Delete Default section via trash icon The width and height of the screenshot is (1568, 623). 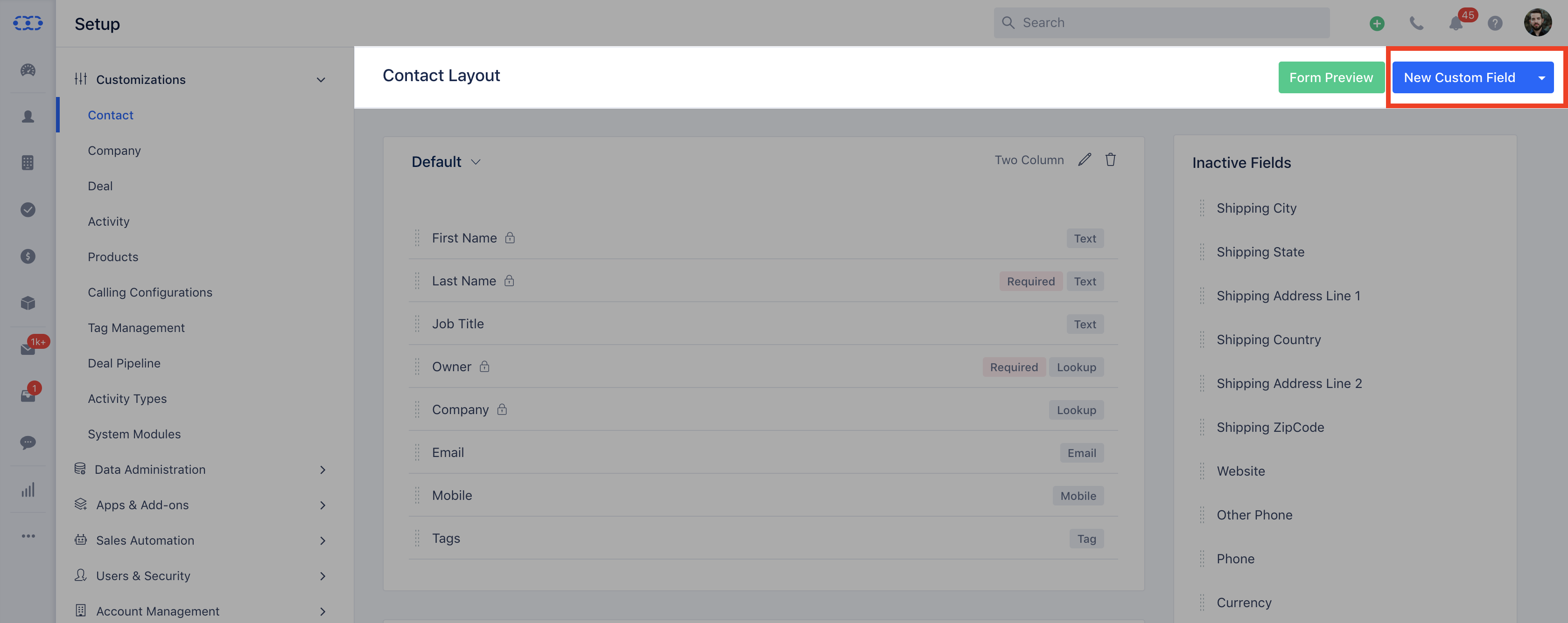(1110, 159)
